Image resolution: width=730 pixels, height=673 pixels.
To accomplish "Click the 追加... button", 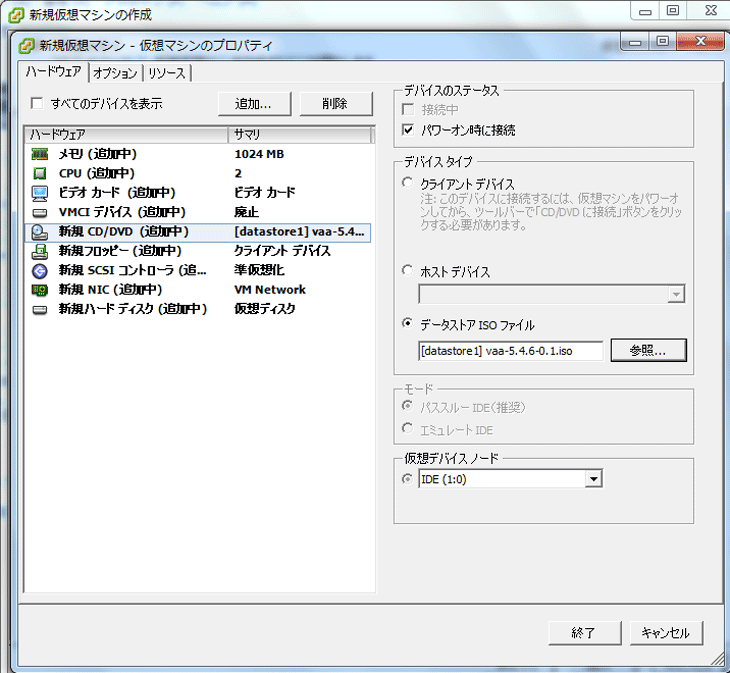I will pyautogui.click(x=254, y=103).
